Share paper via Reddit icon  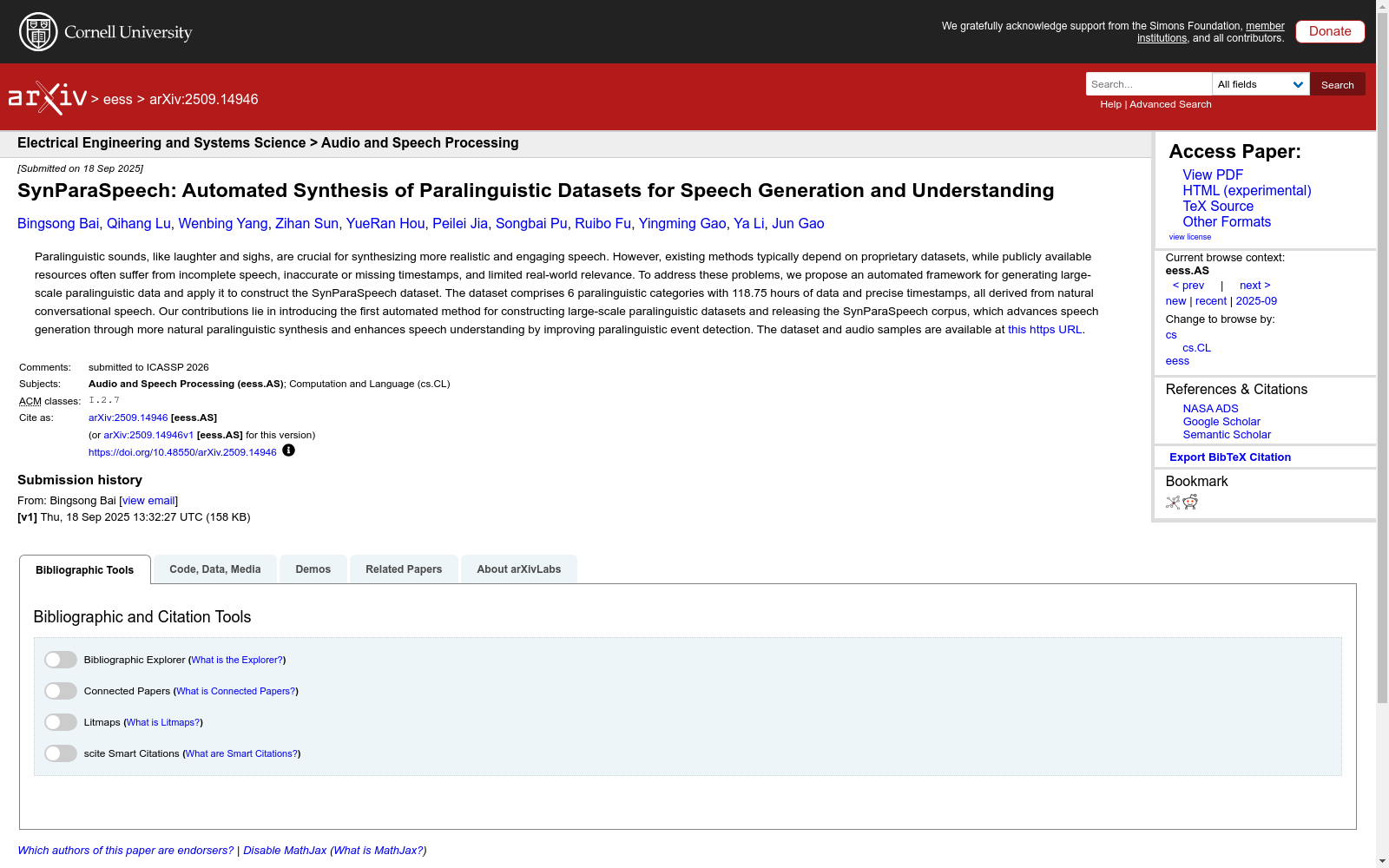click(1190, 502)
